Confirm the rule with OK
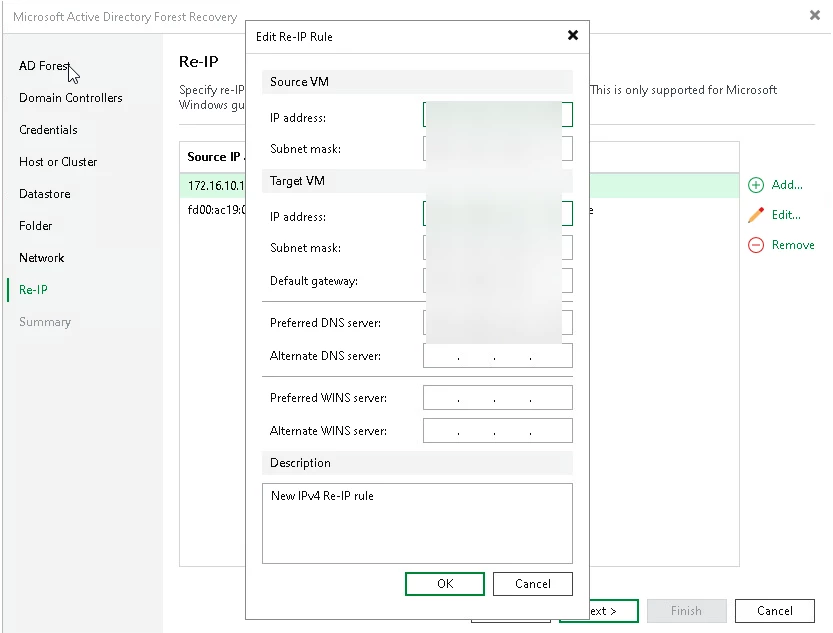Screen dimensions: 833x633 (x=445, y=584)
